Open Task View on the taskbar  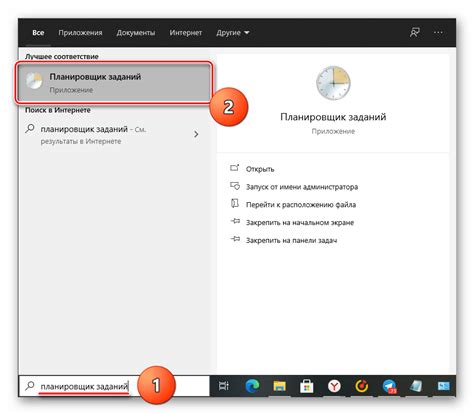[x=224, y=386]
